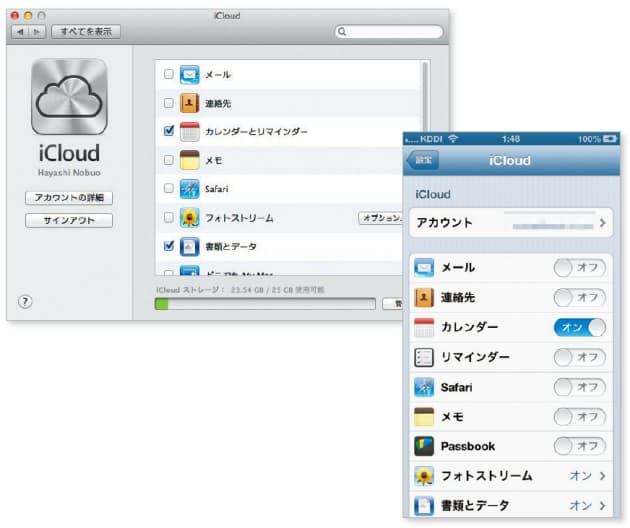Tap the リマインダー list icon on iPhone
This screenshot has width=630, height=528.
pyautogui.click(x=424, y=357)
